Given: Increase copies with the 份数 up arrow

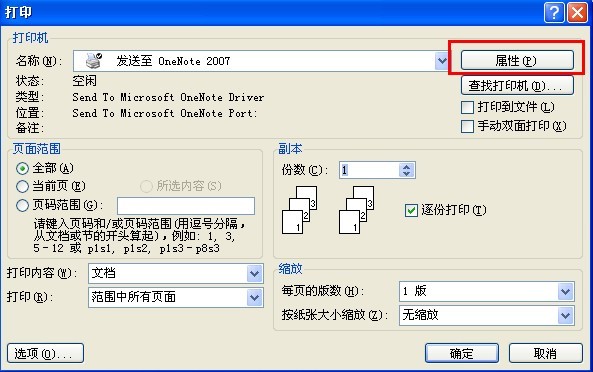Looking at the screenshot, I should (407, 166).
